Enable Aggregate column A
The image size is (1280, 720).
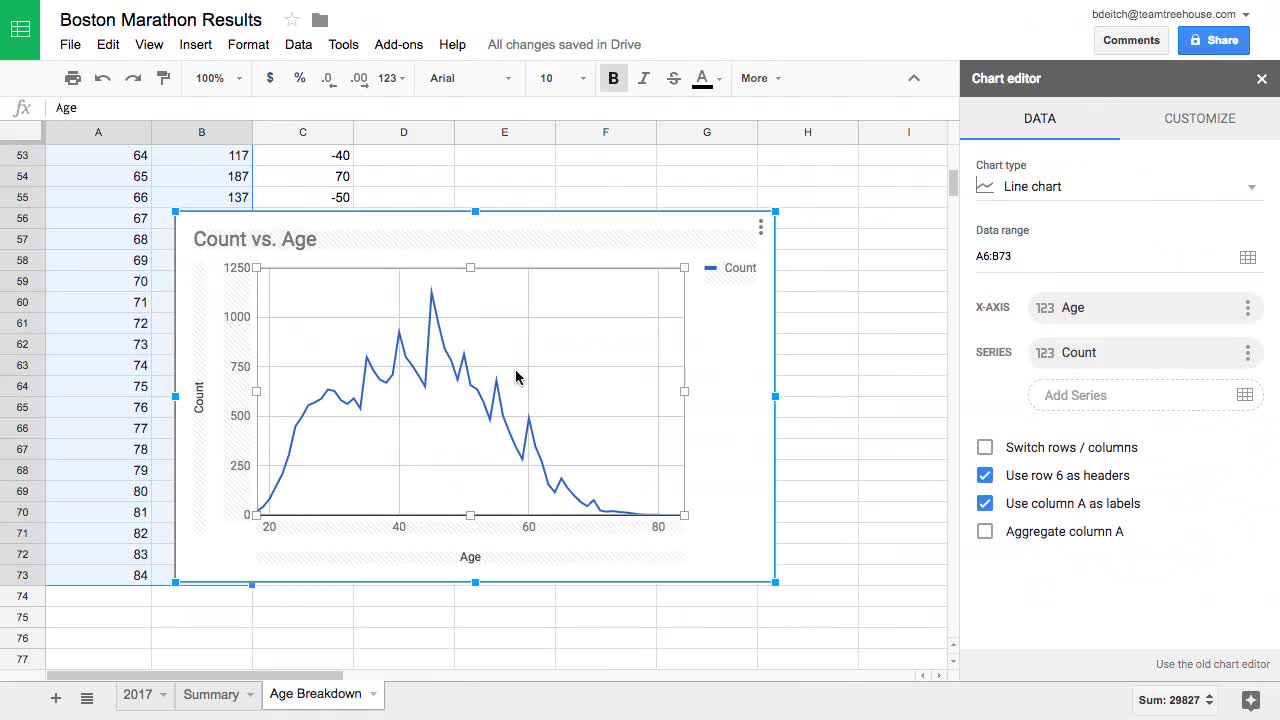point(985,531)
